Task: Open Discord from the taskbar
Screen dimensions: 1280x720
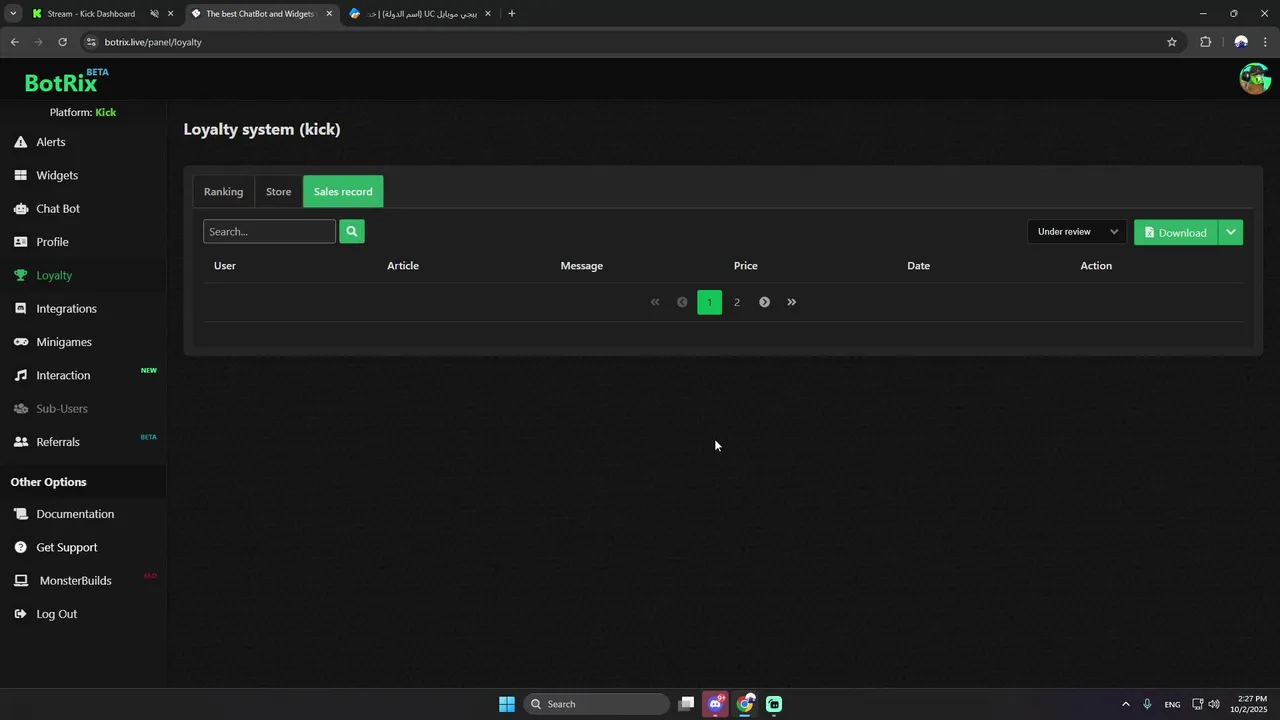Action: click(x=715, y=704)
